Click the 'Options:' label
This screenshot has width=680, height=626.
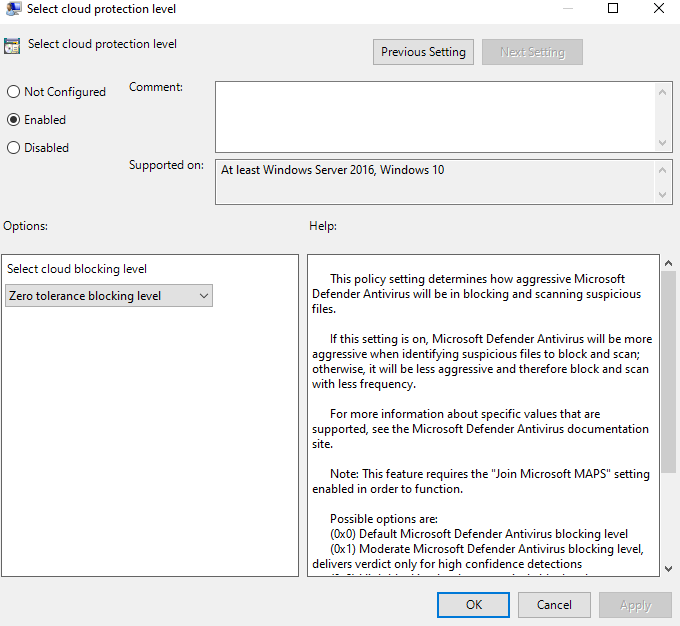[x=25, y=226]
